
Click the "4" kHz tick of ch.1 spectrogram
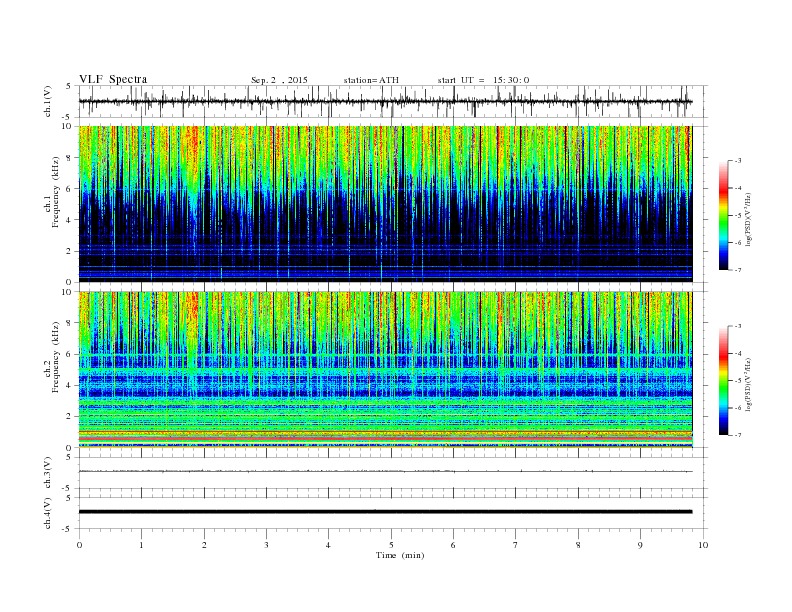[70, 220]
